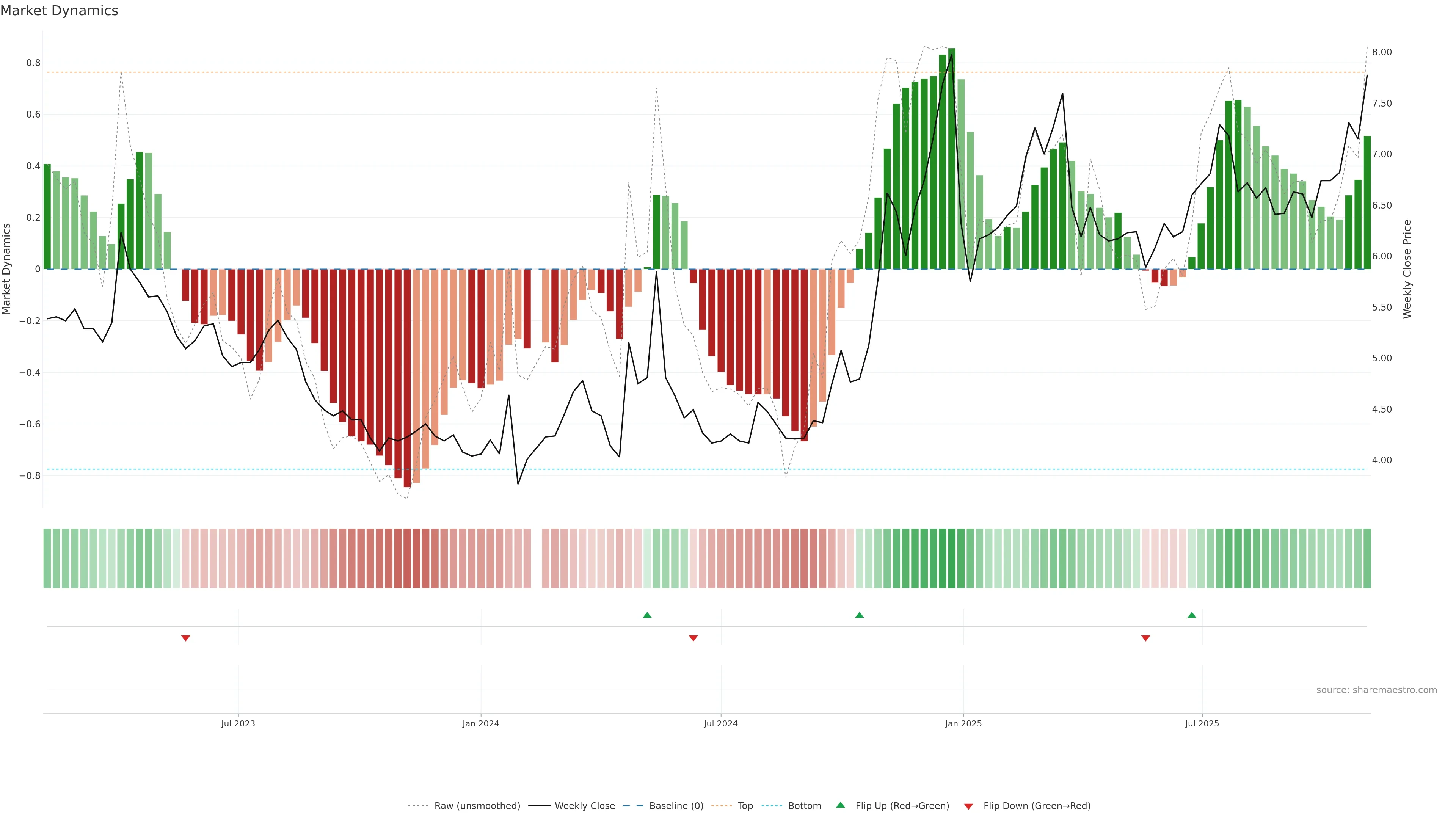Hide the Top threshold legend entry

click(745, 806)
